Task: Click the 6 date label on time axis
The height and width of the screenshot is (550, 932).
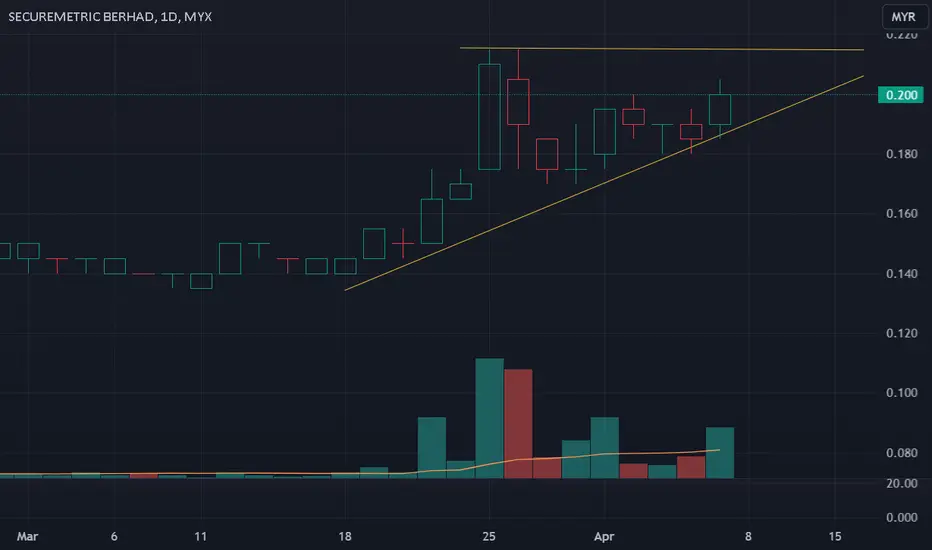Action: pyautogui.click(x=114, y=536)
